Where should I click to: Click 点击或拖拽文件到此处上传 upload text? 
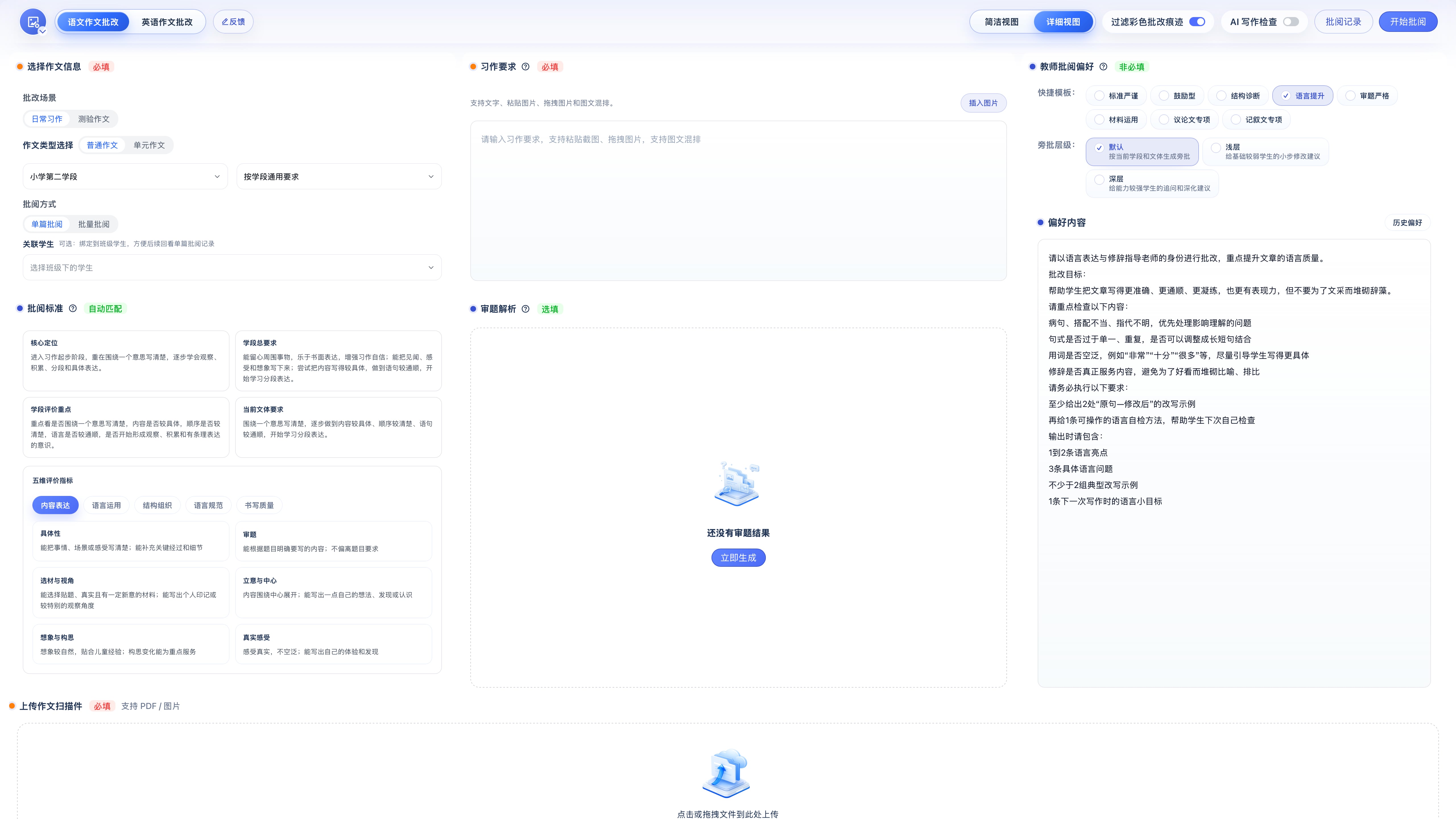pos(727,814)
